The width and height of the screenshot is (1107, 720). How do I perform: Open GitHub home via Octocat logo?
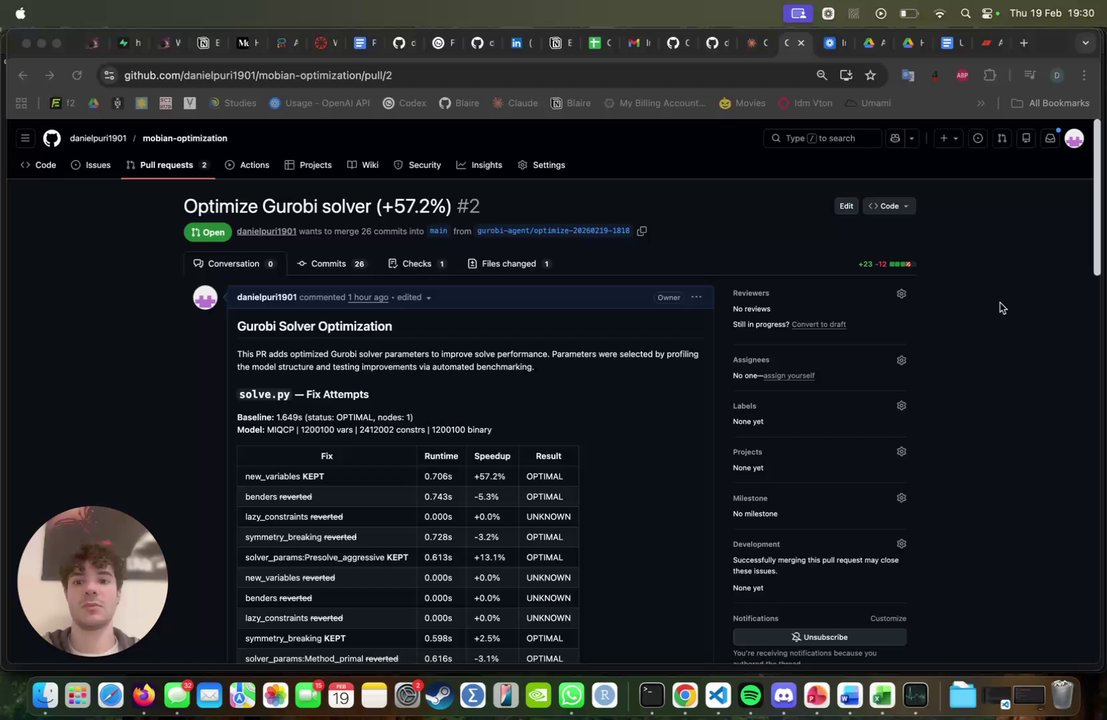pyautogui.click(x=52, y=138)
